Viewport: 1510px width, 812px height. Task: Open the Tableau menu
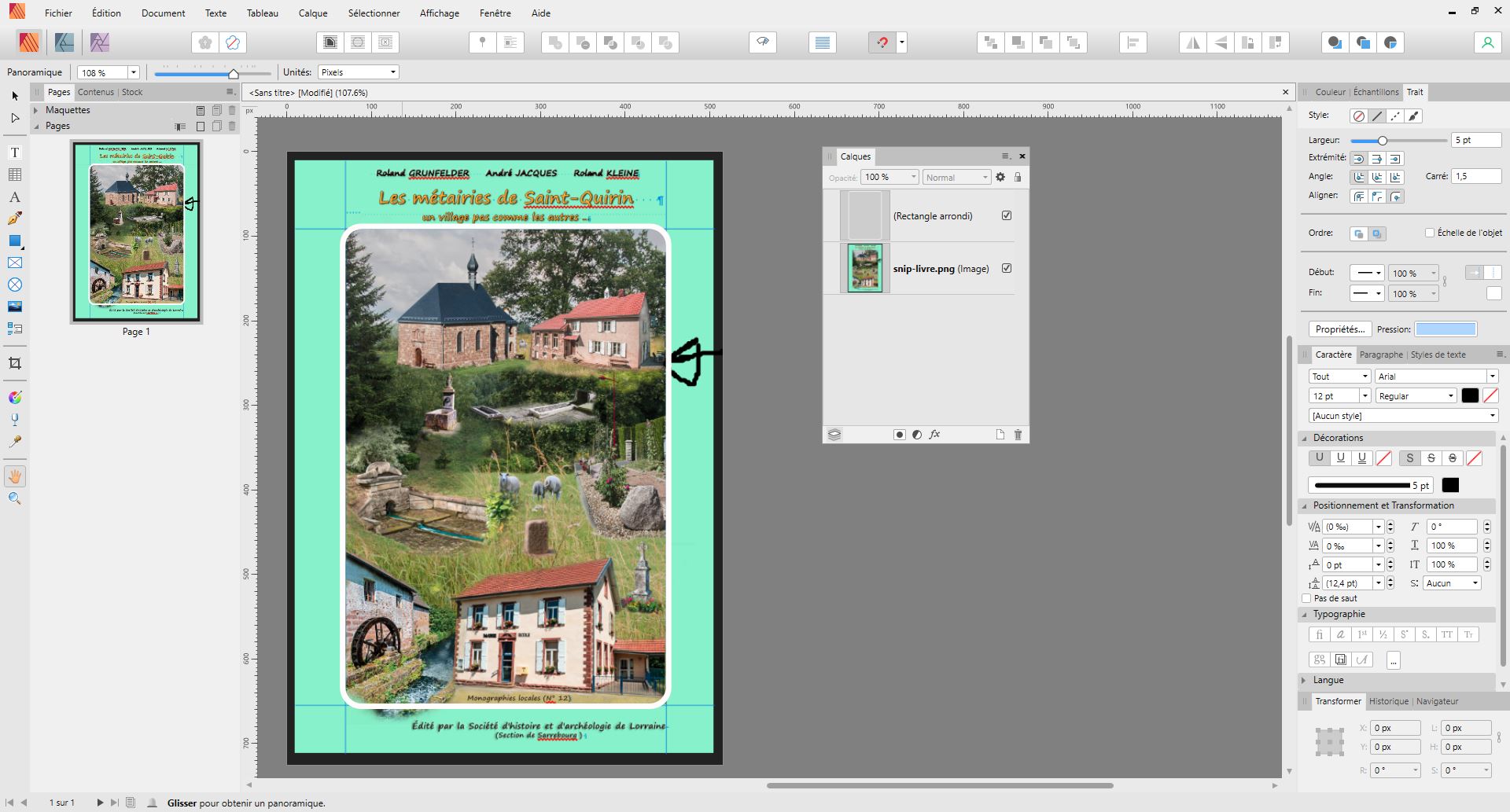point(263,13)
